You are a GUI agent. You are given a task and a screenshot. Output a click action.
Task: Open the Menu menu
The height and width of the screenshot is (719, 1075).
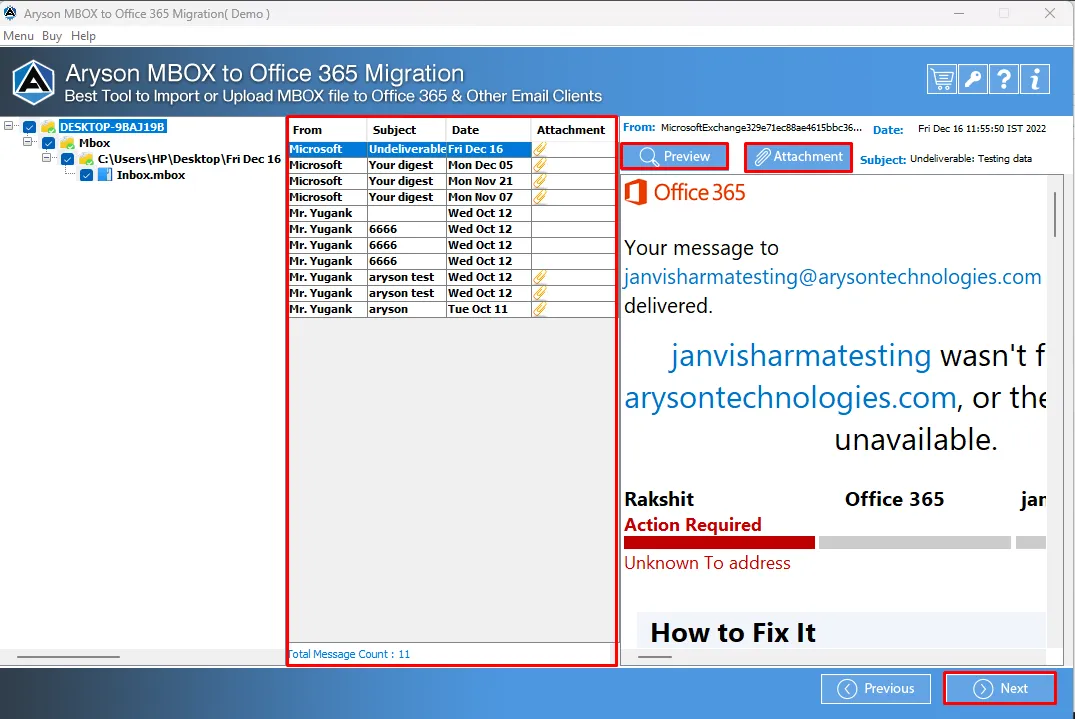click(19, 36)
